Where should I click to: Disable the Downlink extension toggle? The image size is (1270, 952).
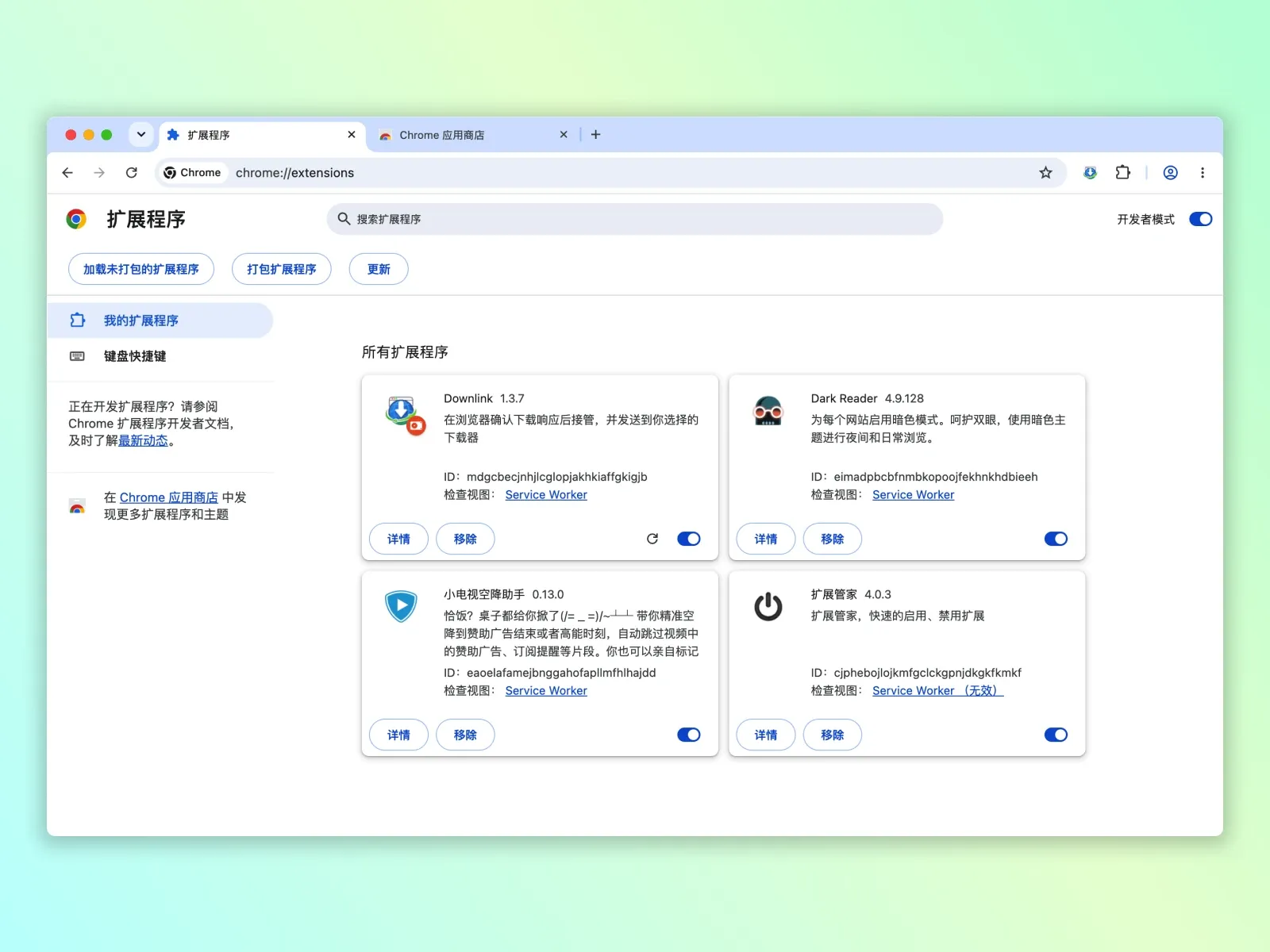pos(689,539)
